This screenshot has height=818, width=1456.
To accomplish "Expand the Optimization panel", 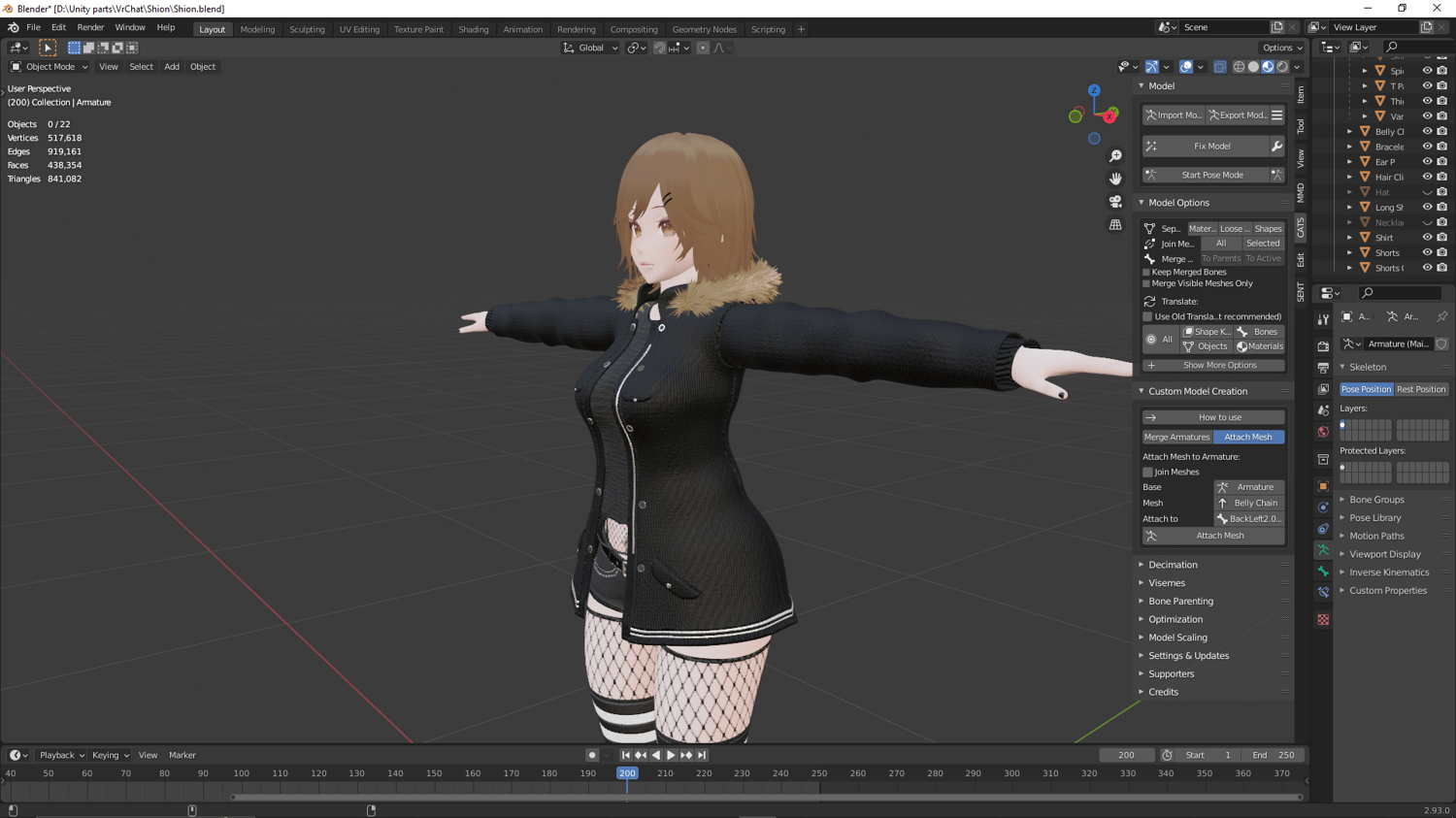I will (x=1175, y=620).
